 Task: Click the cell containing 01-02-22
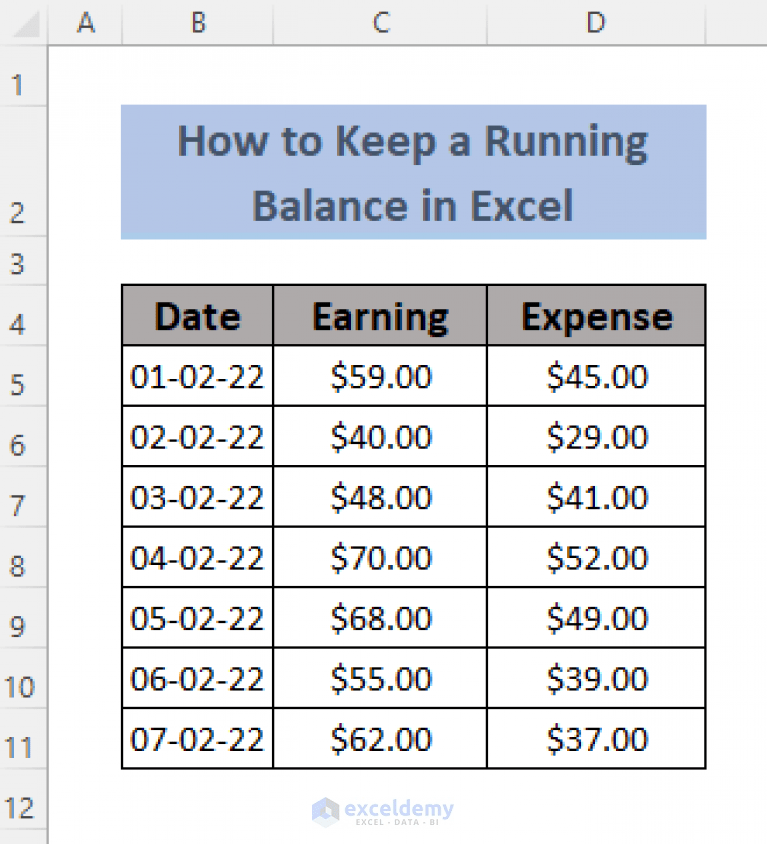tap(197, 376)
